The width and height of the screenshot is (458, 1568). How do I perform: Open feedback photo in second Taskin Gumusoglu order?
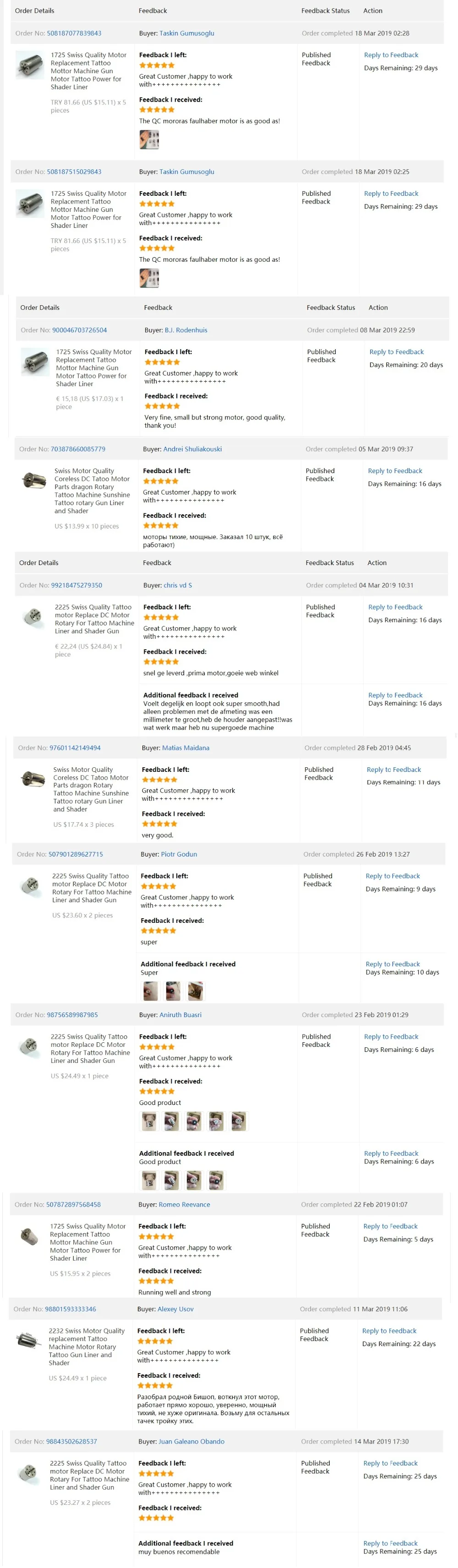pyautogui.click(x=149, y=278)
